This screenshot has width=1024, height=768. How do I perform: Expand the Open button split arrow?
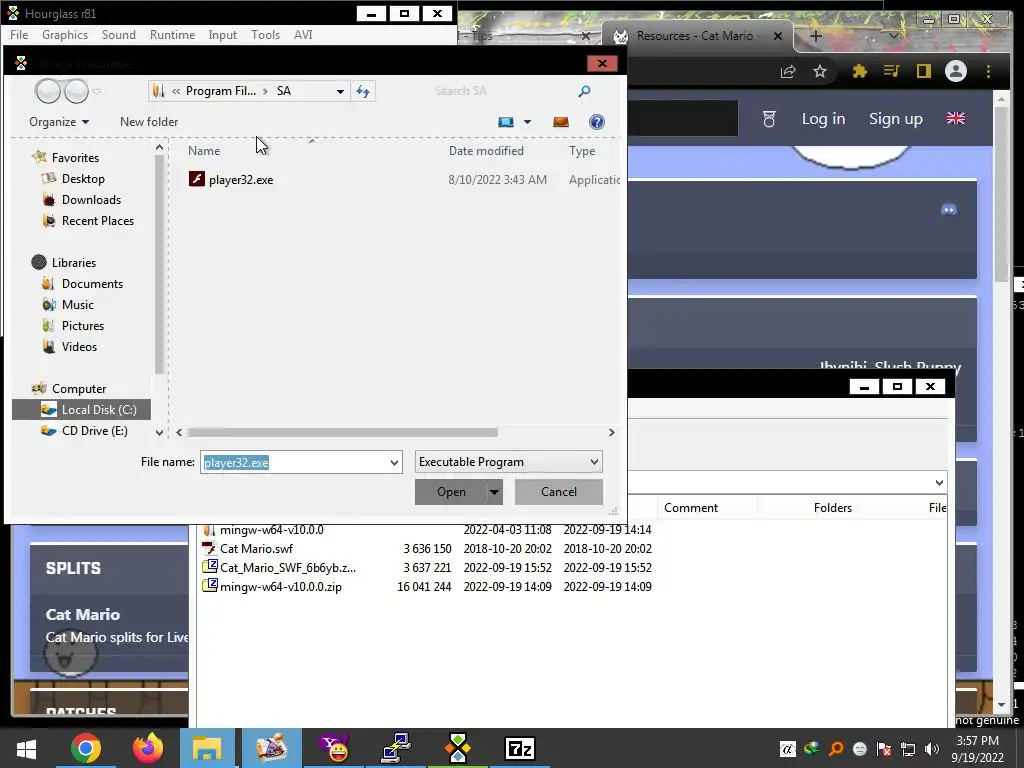tap(495, 492)
